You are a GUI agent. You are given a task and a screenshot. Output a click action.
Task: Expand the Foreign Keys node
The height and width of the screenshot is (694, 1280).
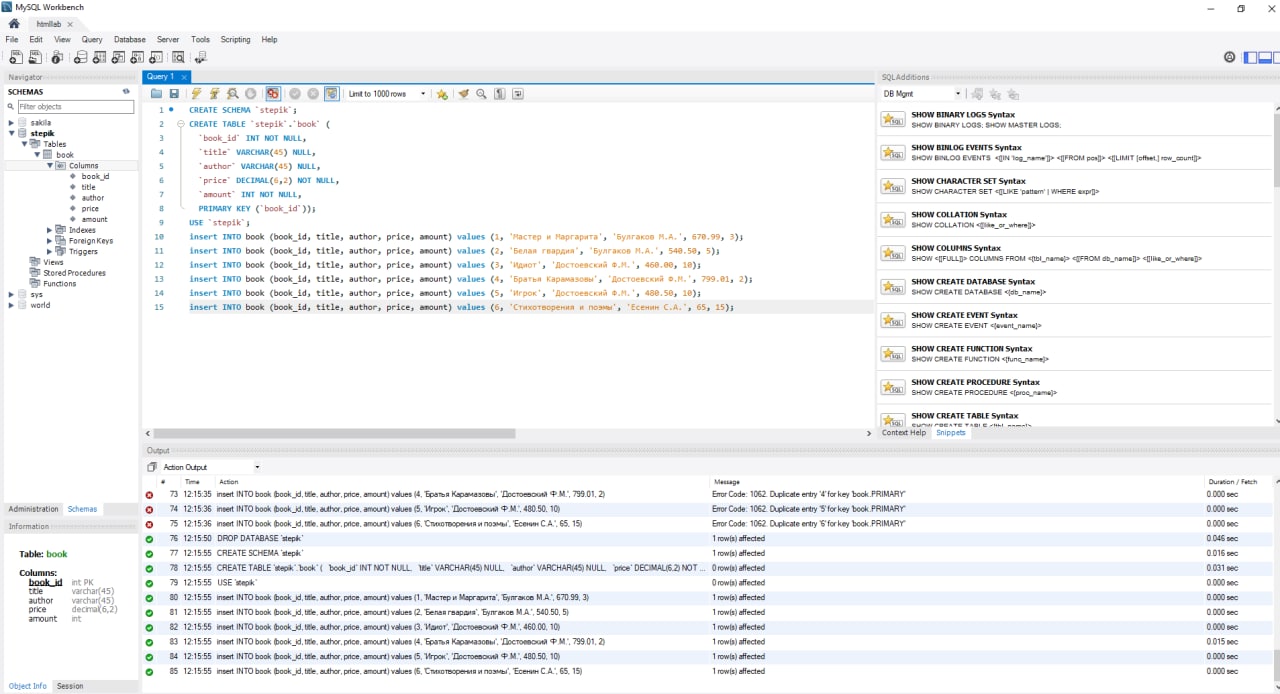[50, 241]
